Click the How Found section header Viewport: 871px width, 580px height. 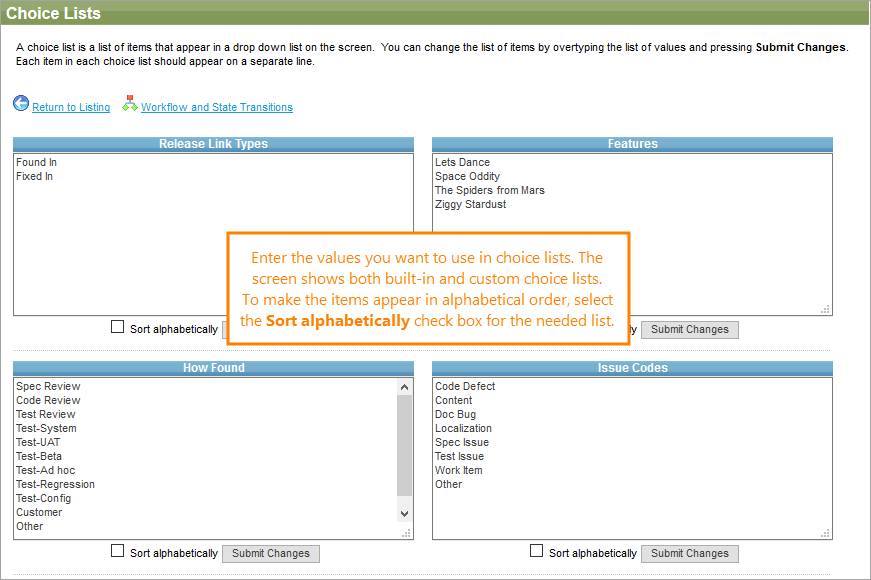click(214, 368)
